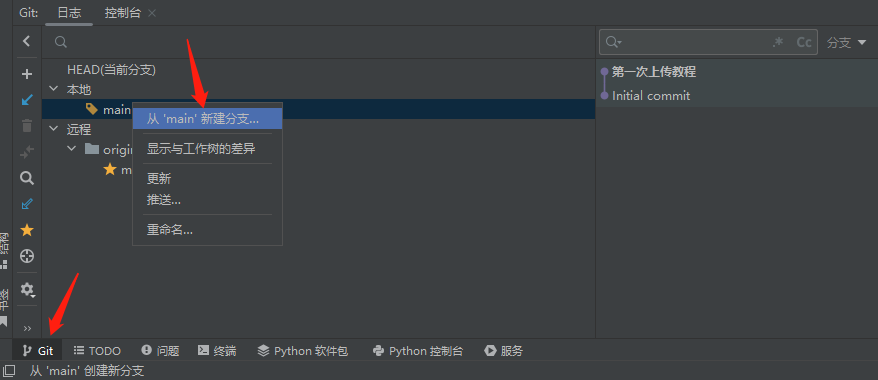Choose 推送... in the context menu
This screenshot has width=878, height=380.
[207, 200]
